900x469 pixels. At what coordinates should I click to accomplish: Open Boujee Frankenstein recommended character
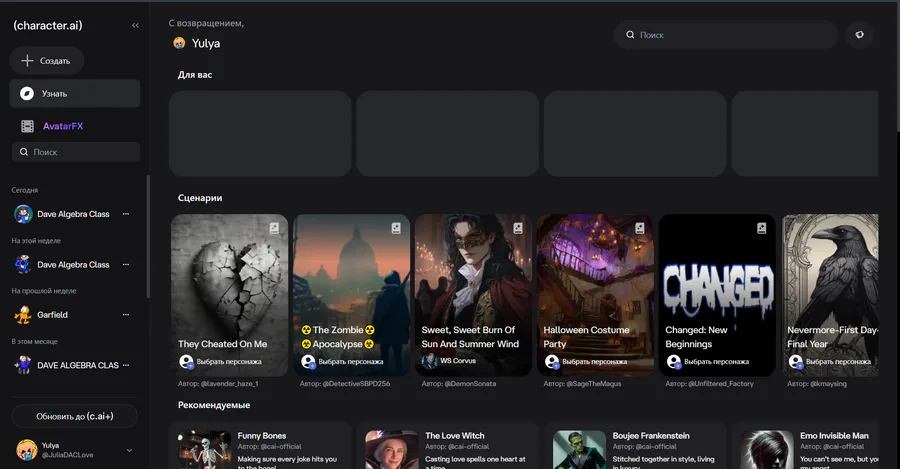(x=635, y=446)
